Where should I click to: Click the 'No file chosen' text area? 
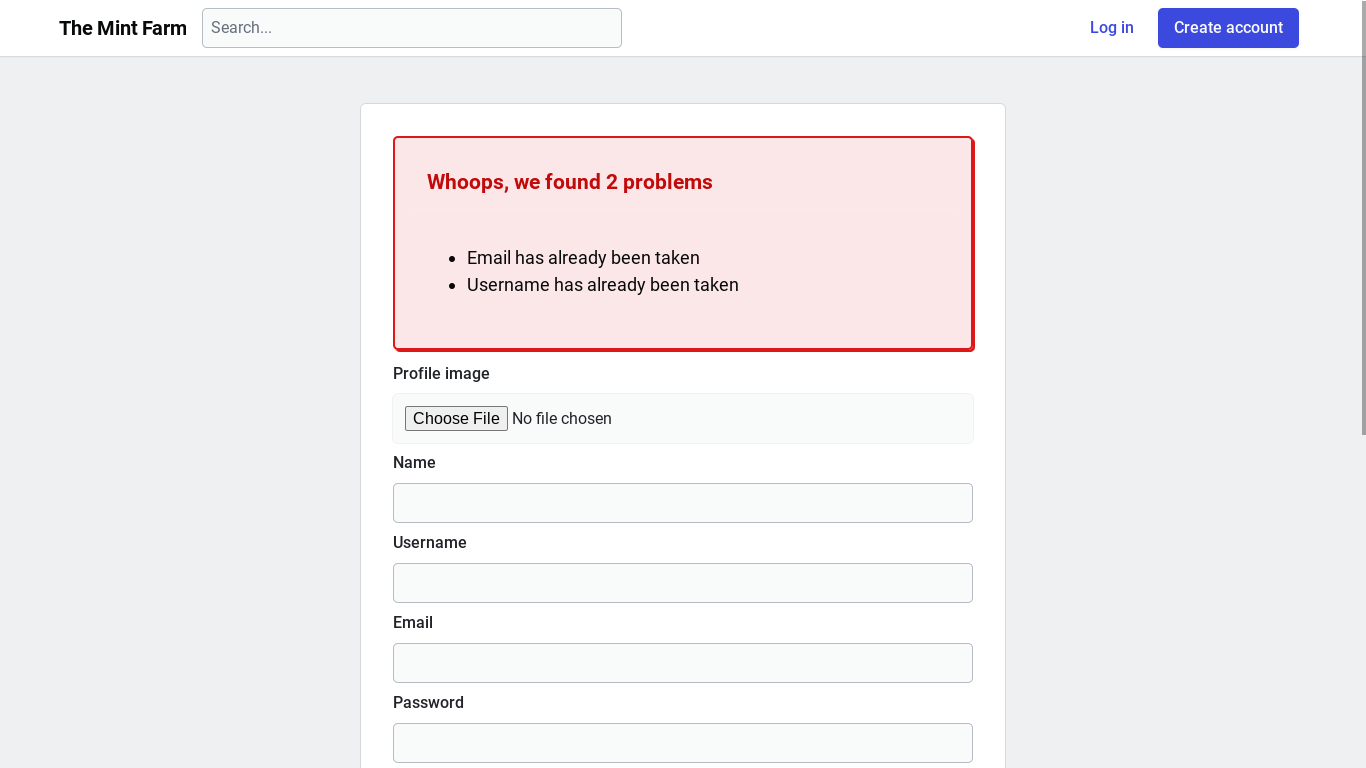(561, 418)
